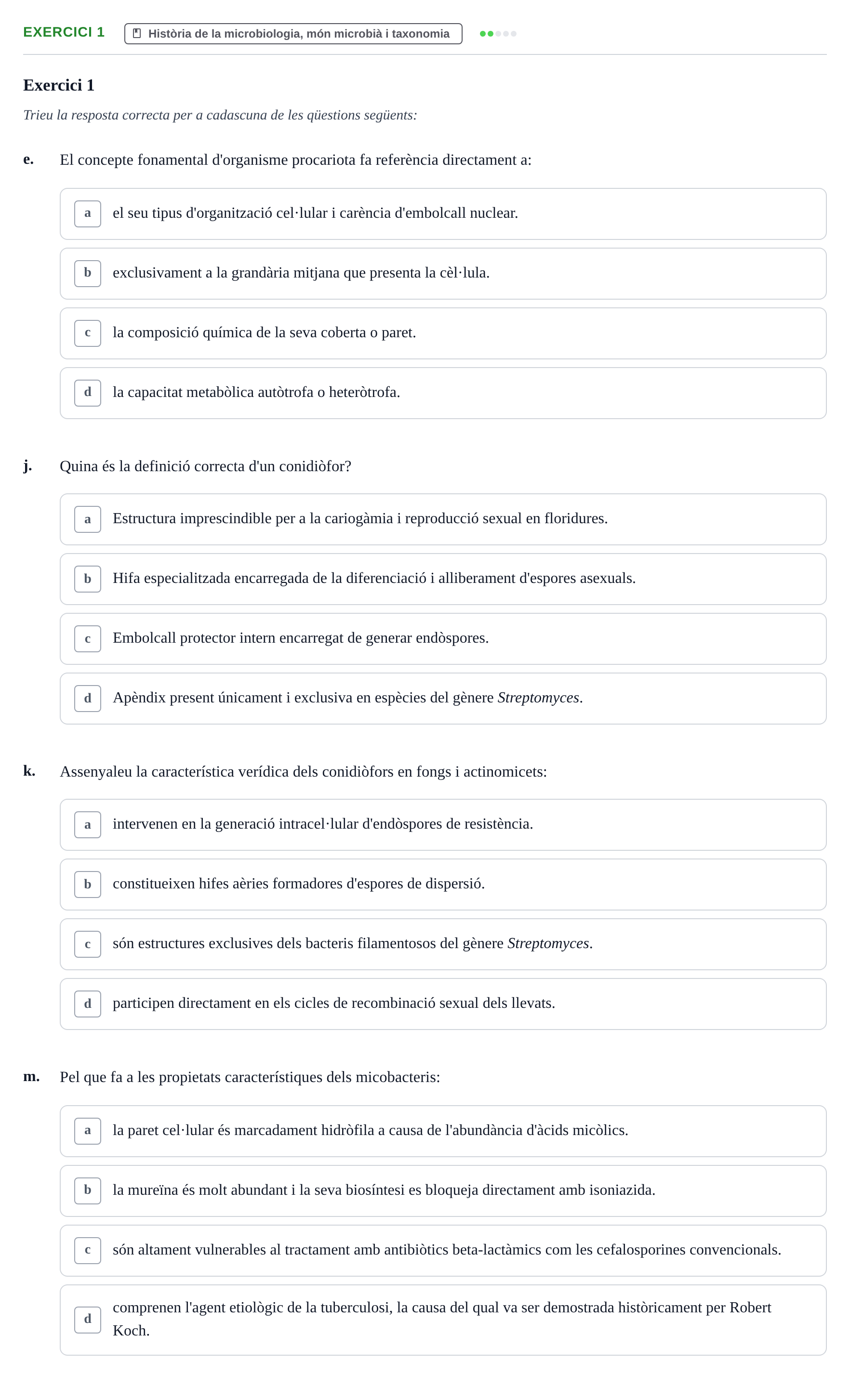850x1400 pixels.
Task: Select option about recombinació sexual dels llevats
Action: point(443,1004)
